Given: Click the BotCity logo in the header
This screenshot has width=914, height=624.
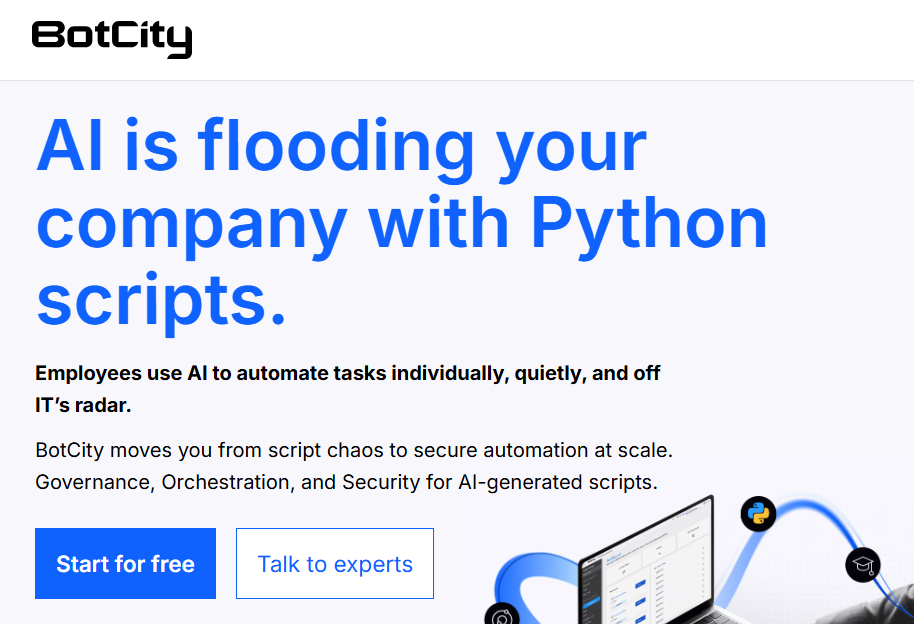Looking at the screenshot, I should pos(111,38).
